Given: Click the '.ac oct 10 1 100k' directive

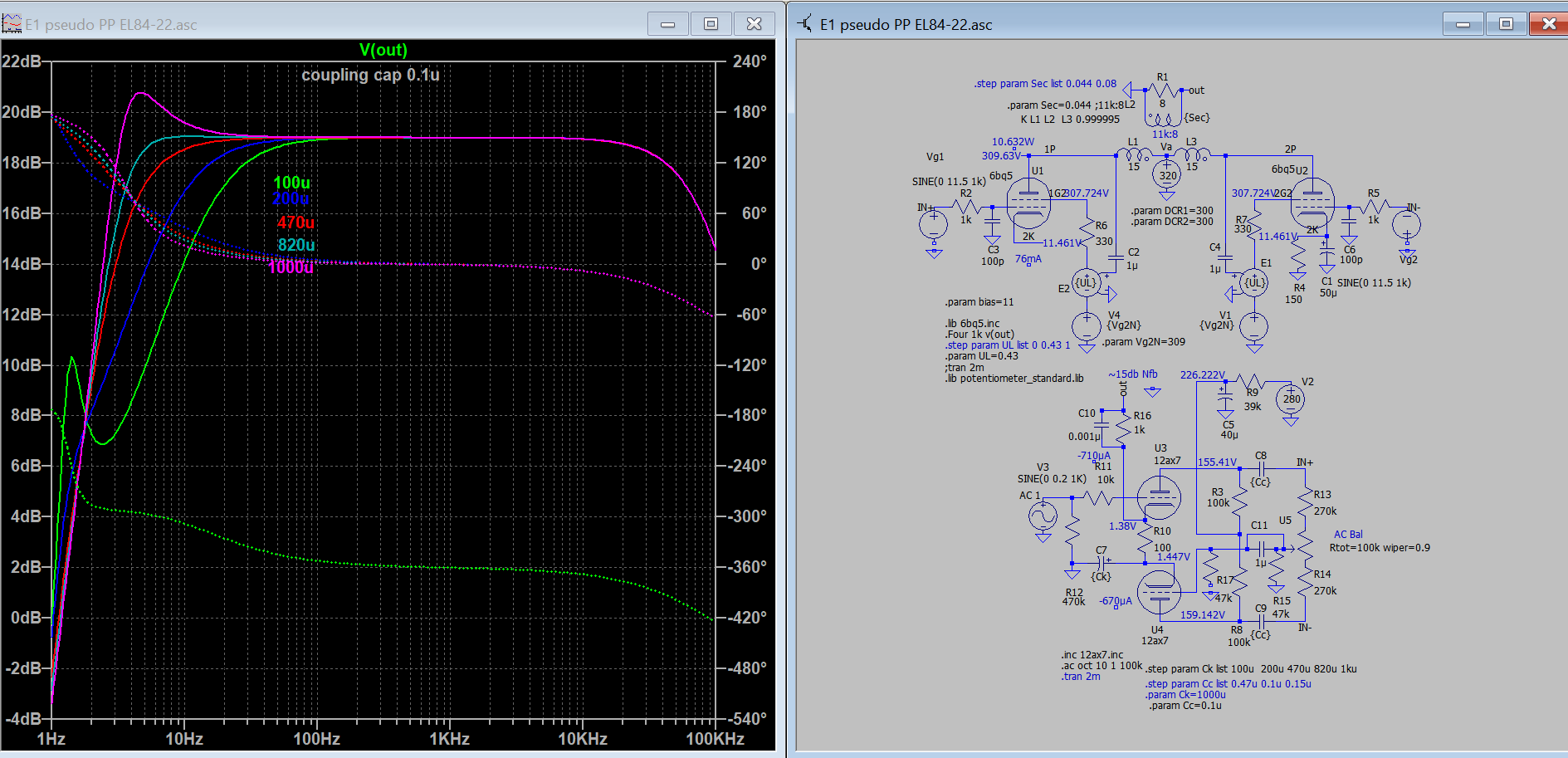Looking at the screenshot, I should [1102, 666].
